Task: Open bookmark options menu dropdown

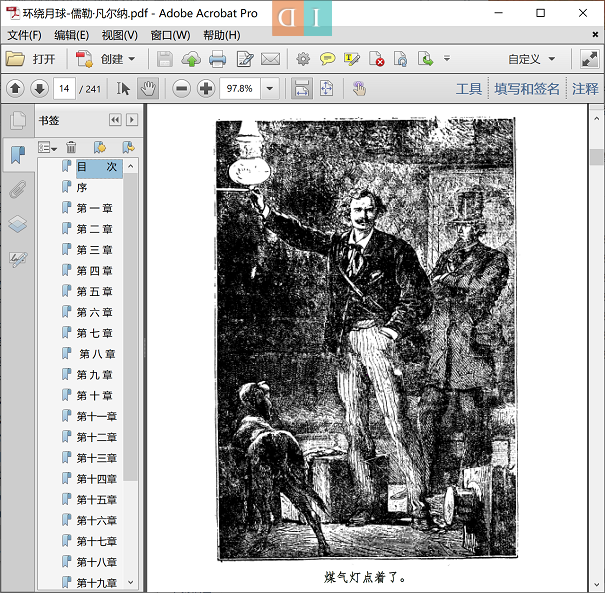Action: [x=47, y=147]
